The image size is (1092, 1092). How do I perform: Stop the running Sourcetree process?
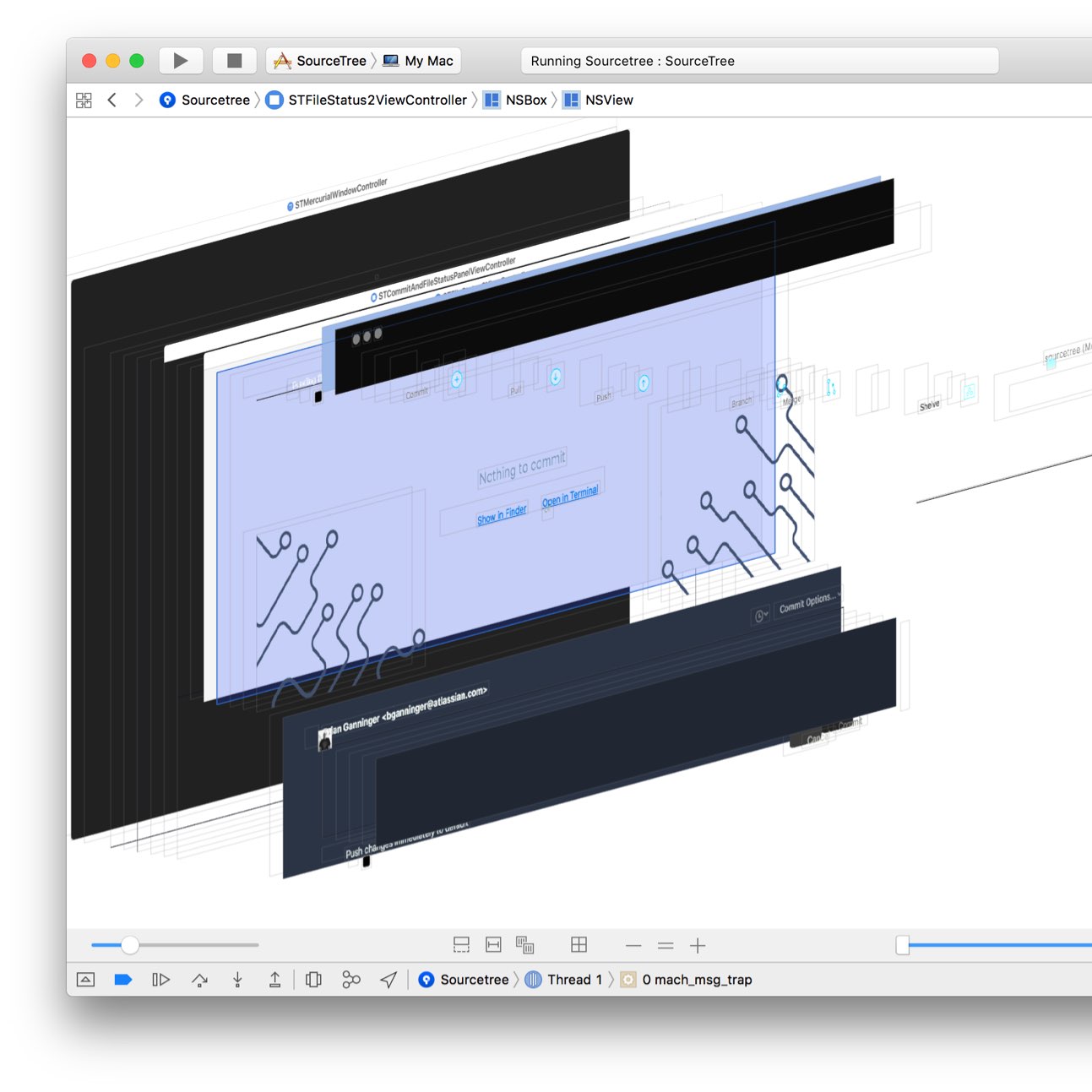click(234, 61)
